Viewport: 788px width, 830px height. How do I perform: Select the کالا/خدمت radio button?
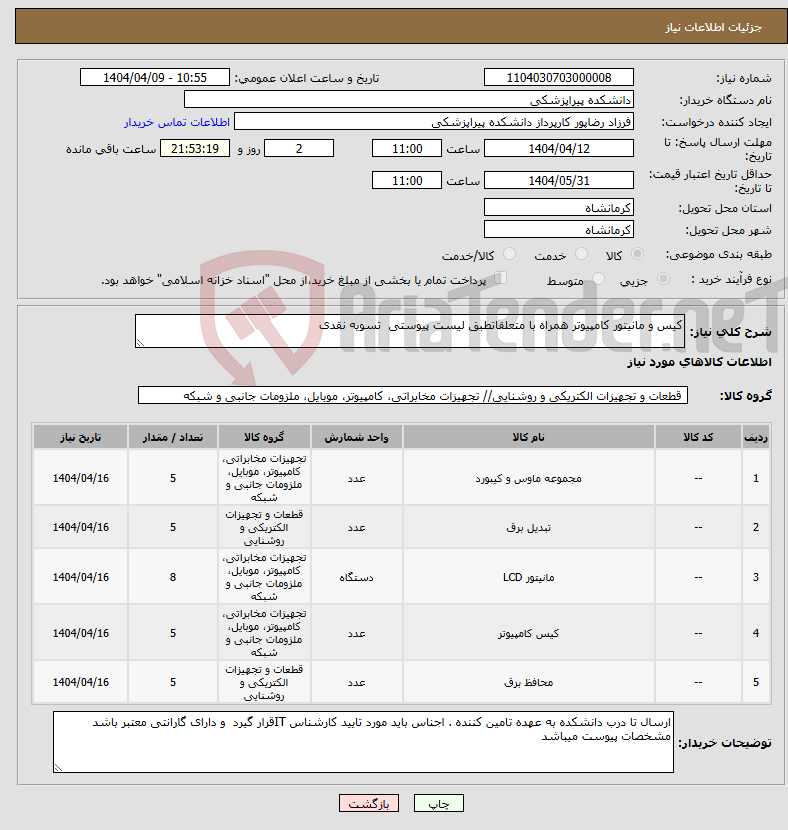[x=509, y=254]
